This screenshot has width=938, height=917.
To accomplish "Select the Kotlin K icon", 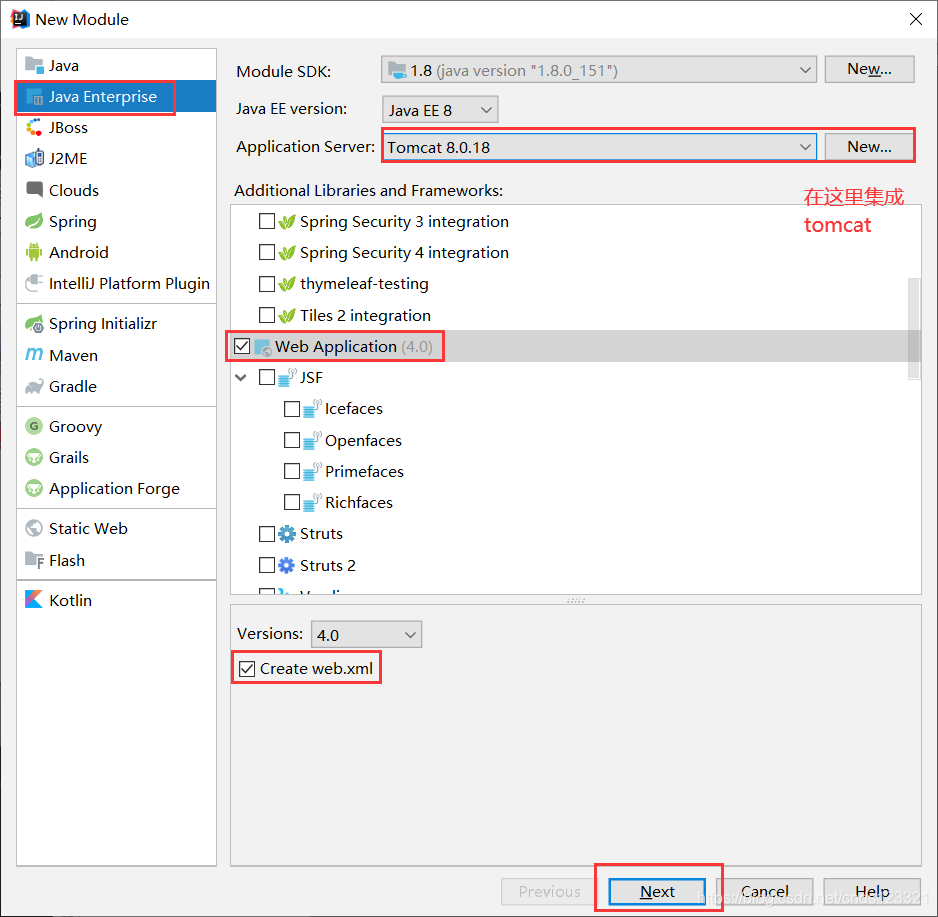I will (x=34, y=599).
